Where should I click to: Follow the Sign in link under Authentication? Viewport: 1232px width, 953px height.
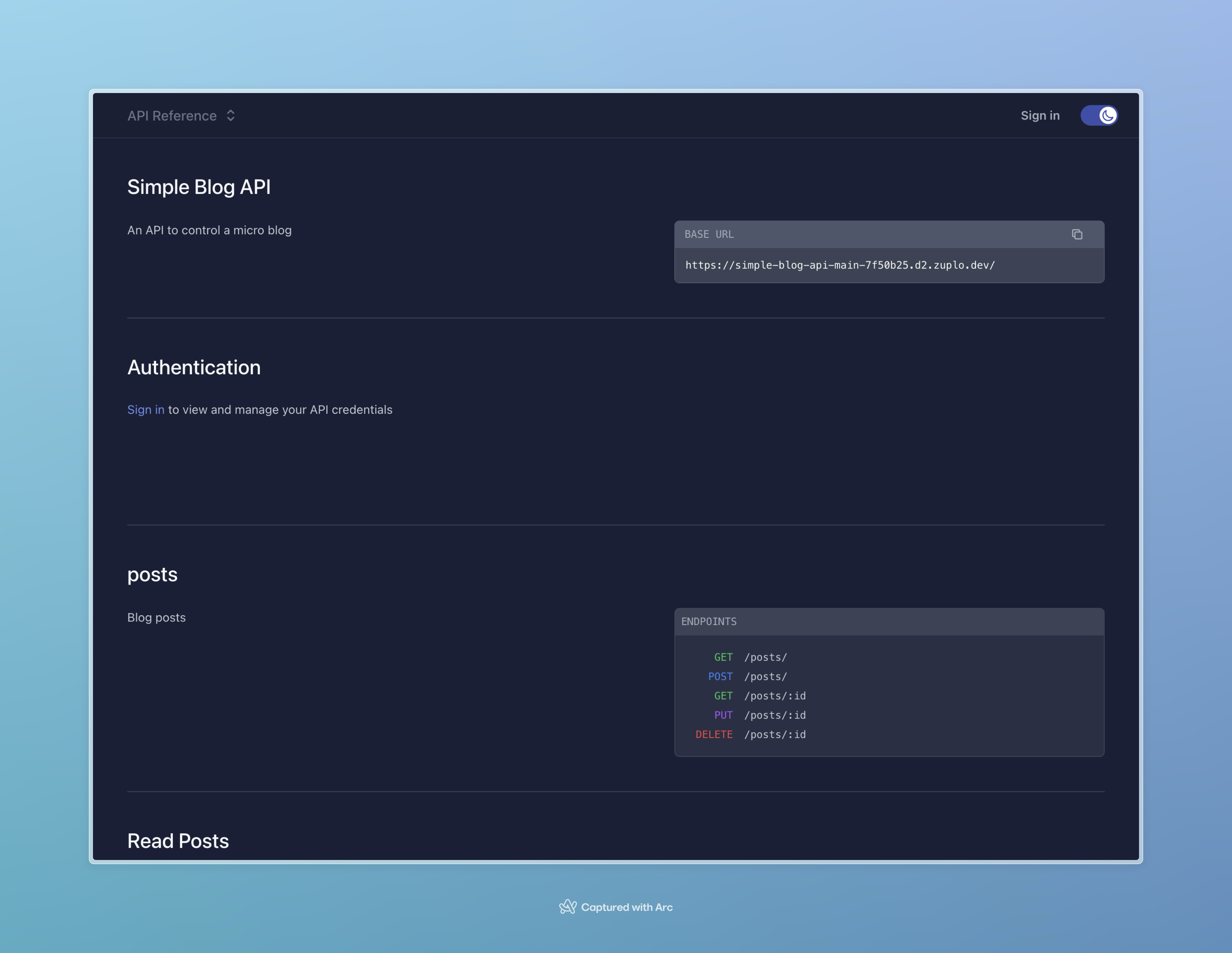(146, 410)
